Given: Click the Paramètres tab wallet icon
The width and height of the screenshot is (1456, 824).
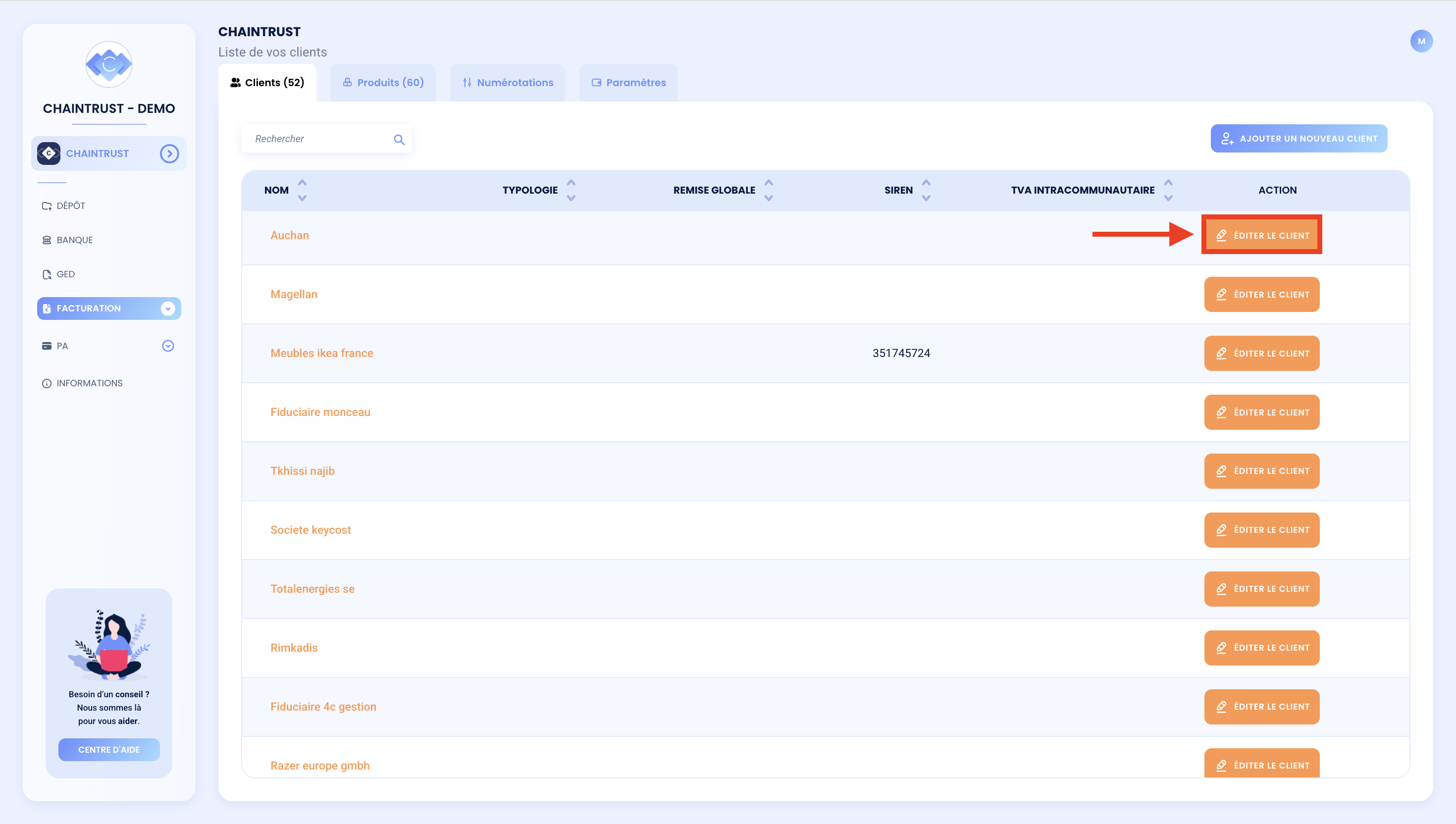Looking at the screenshot, I should coord(596,83).
